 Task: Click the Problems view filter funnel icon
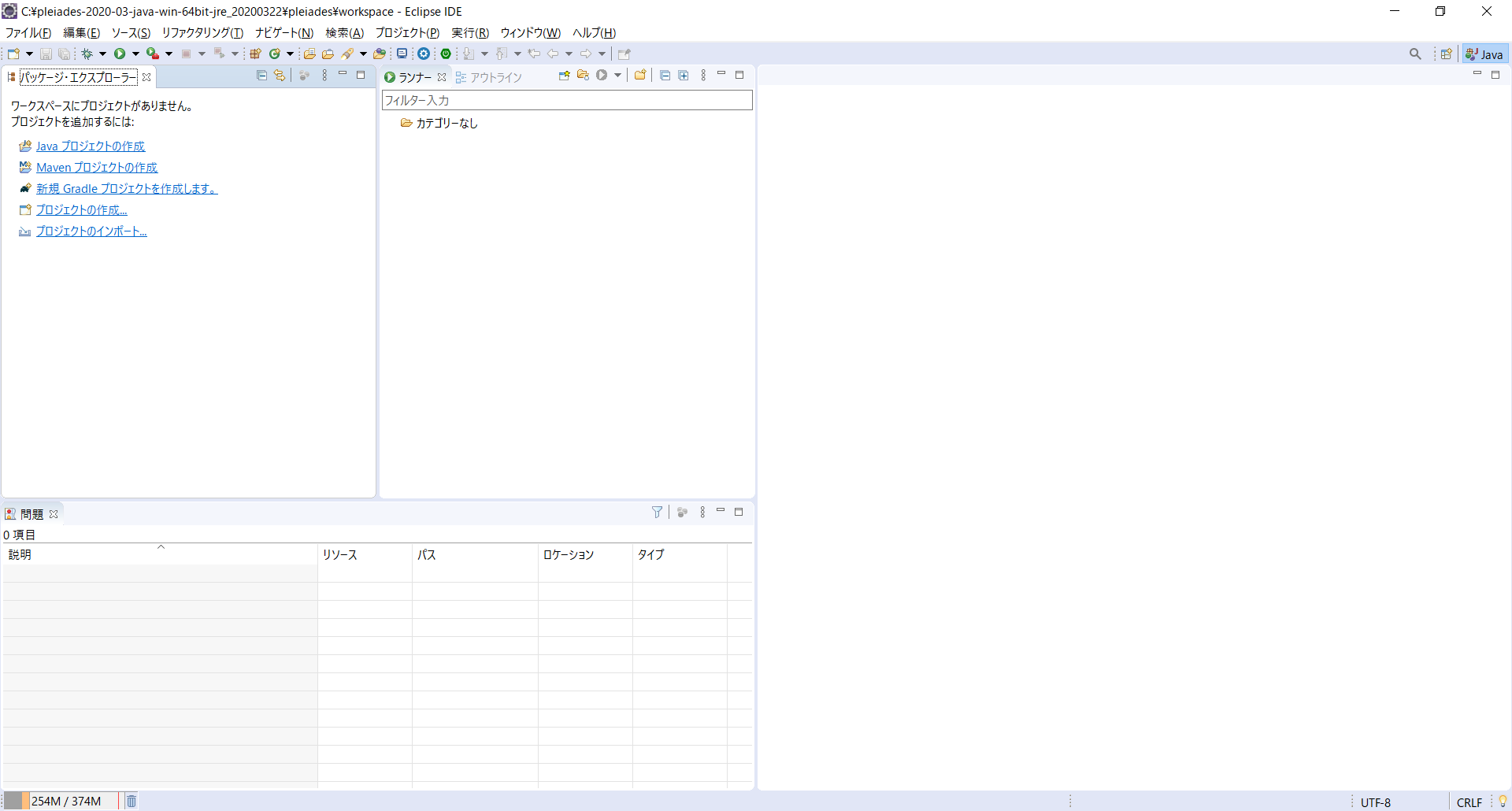[x=658, y=512]
